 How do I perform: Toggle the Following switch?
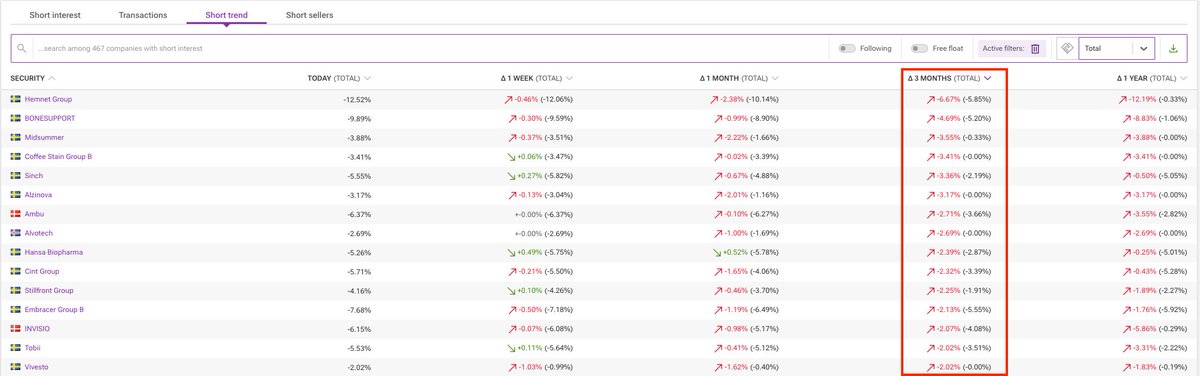pyautogui.click(x=846, y=48)
